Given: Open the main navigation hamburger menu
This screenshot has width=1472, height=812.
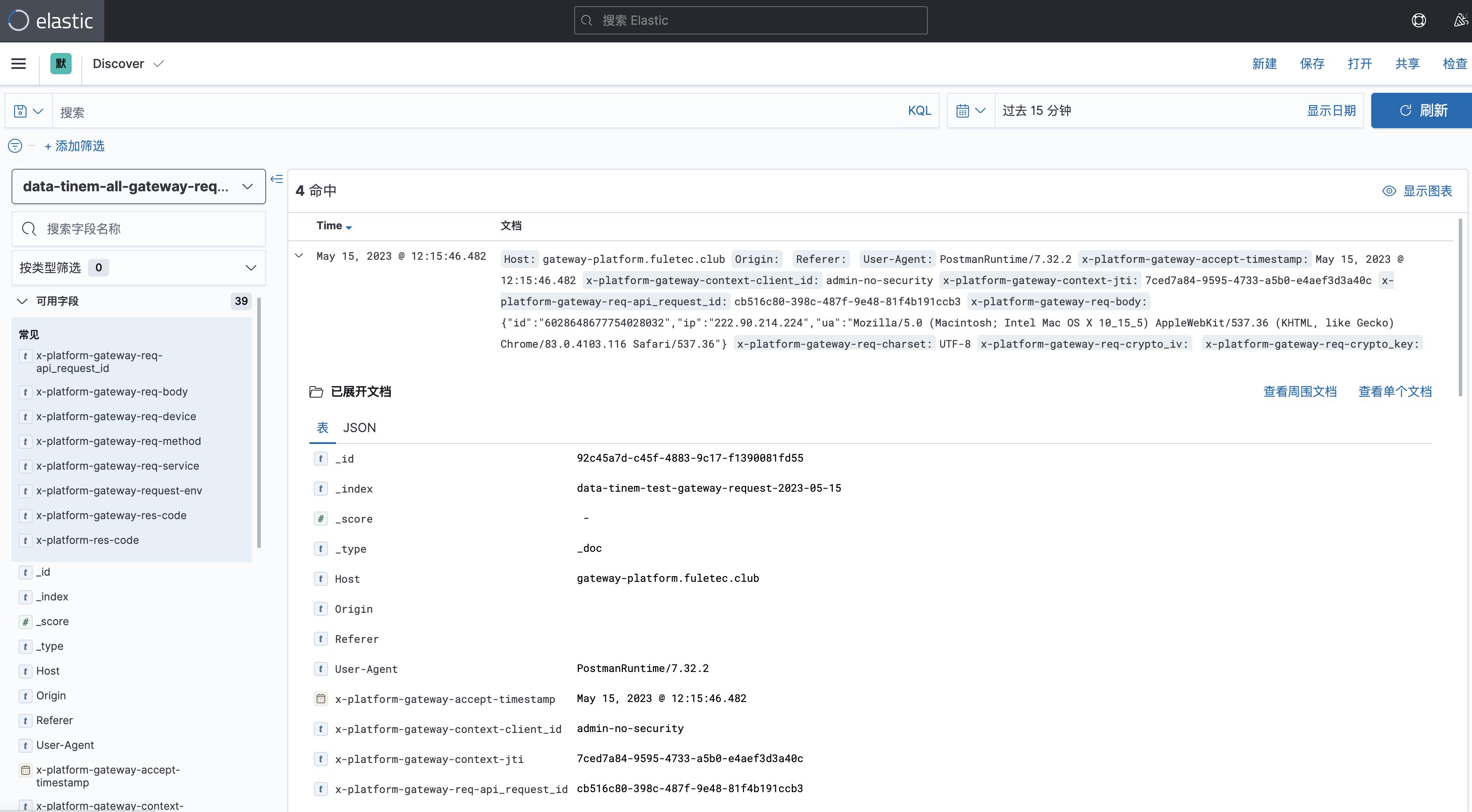Looking at the screenshot, I should 18,63.
